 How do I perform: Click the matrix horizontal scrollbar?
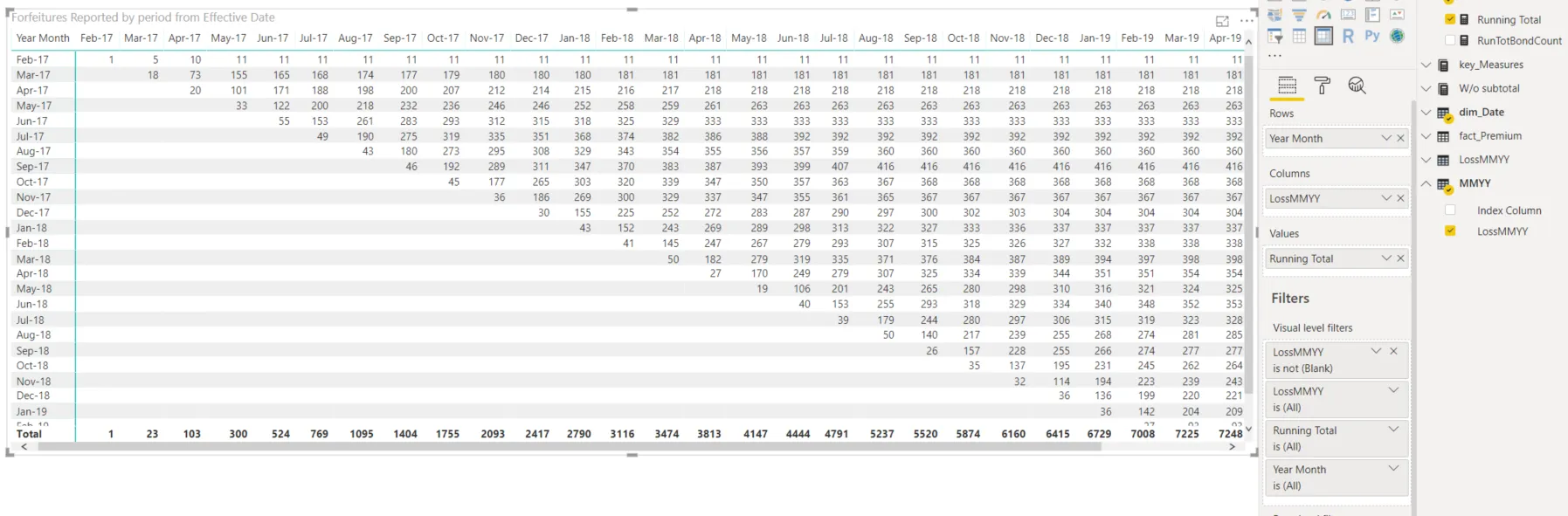tap(570, 446)
